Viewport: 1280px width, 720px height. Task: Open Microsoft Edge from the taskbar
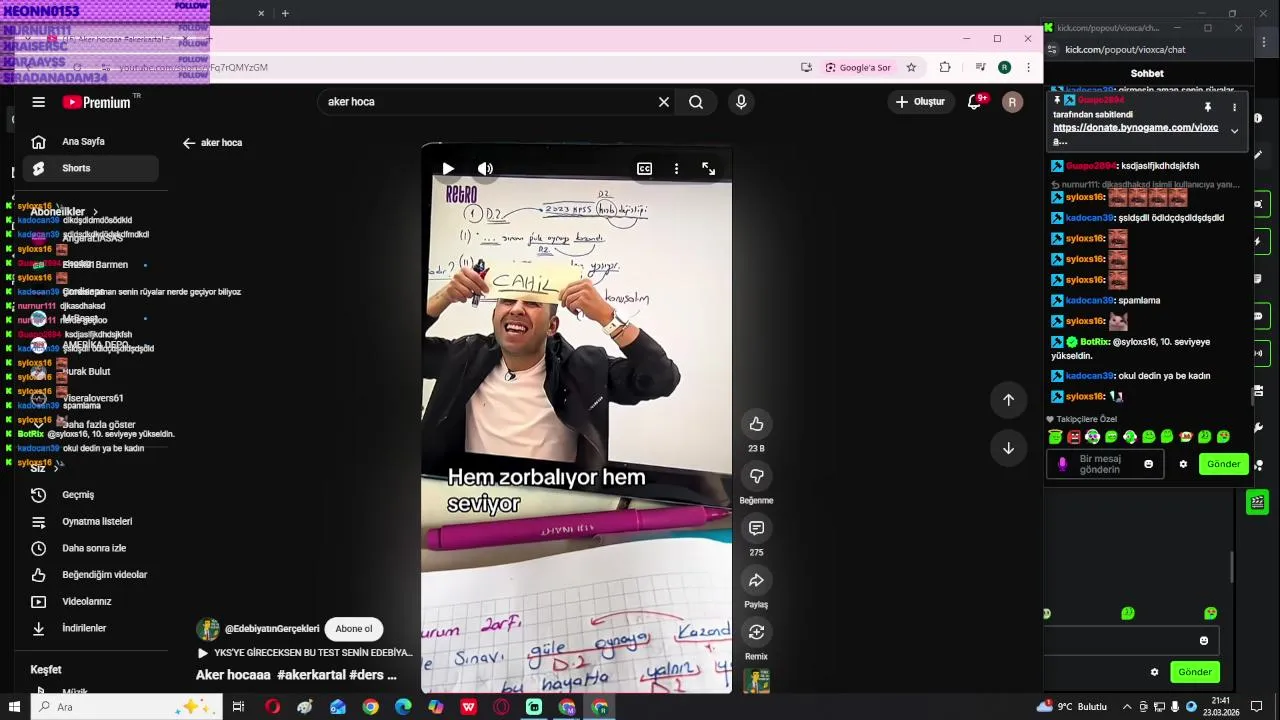click(403, 707)
